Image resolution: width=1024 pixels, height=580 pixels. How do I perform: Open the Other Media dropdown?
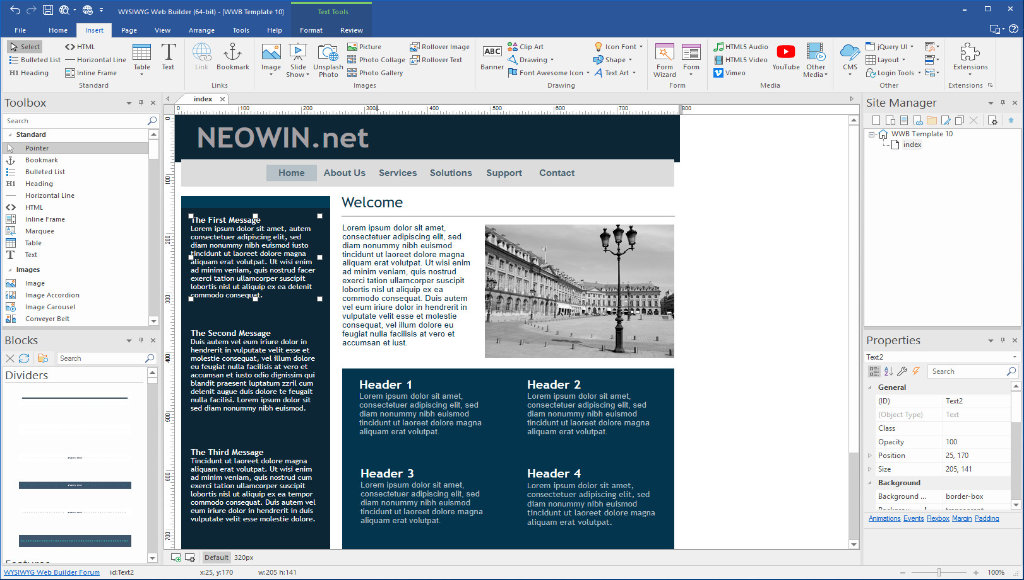tap(815, 60)
